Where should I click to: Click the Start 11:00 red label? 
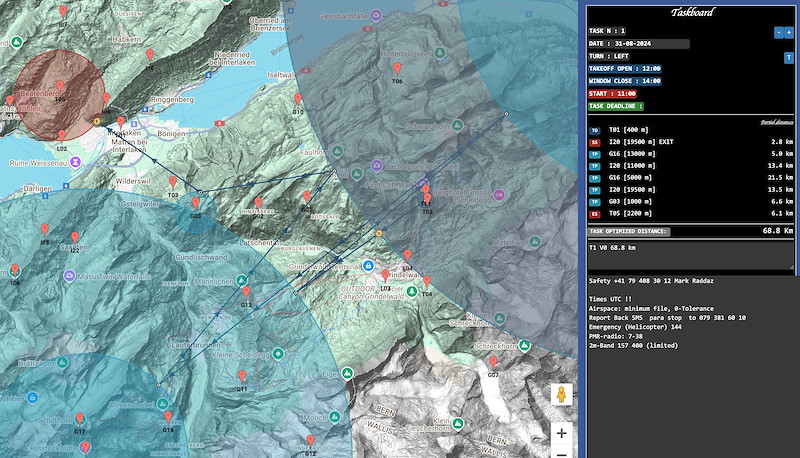click(x=612, y=94)
